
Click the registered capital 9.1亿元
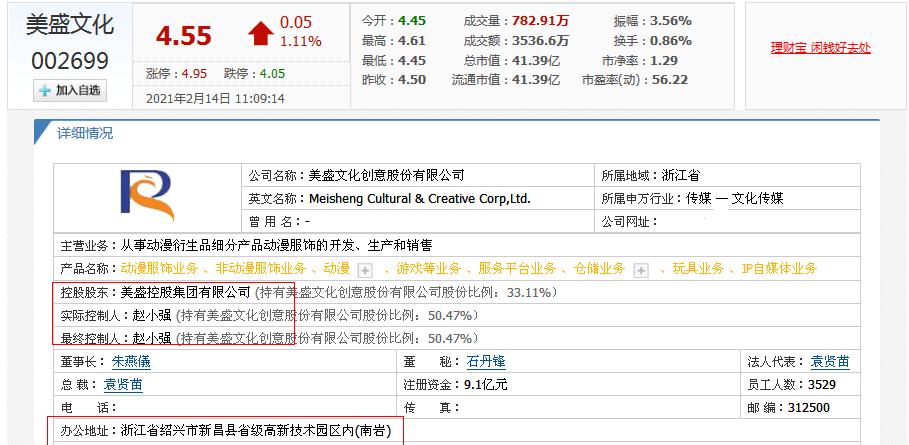point(486,385)
